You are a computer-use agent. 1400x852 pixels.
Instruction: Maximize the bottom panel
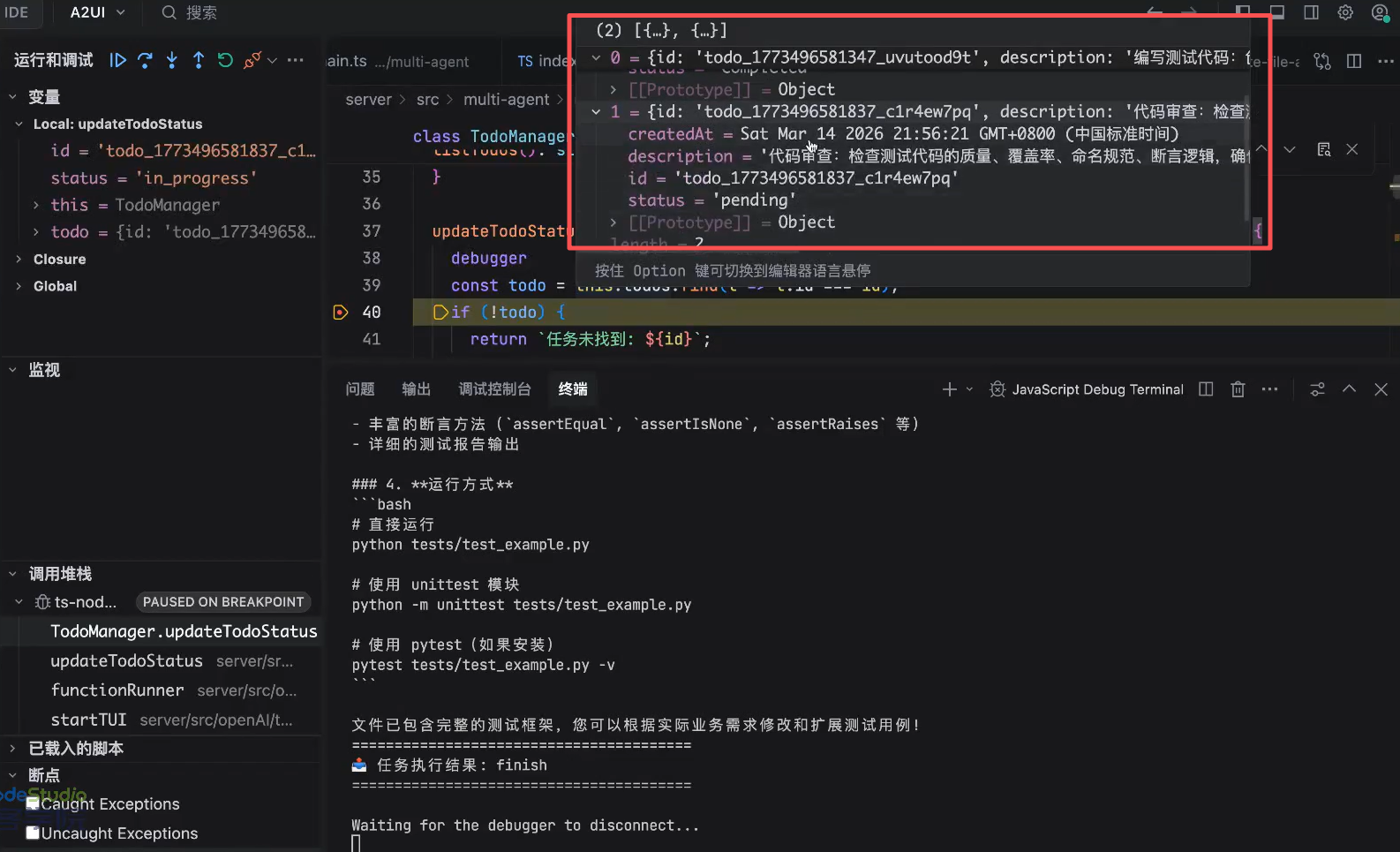pyautogui.click(x=1349, y=389)
